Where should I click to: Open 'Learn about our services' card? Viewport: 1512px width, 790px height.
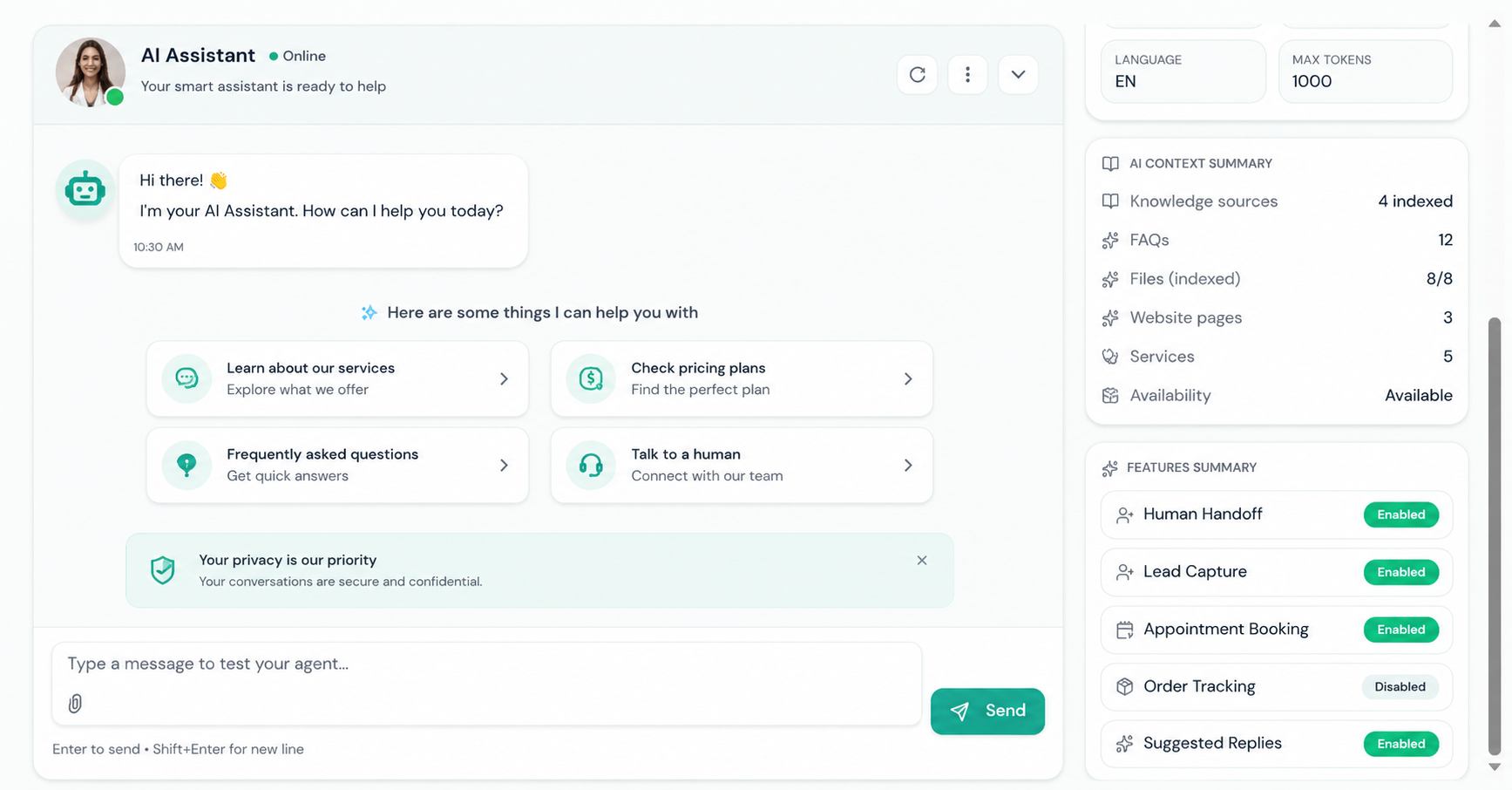pyautogui.click(x=337, y=378)
